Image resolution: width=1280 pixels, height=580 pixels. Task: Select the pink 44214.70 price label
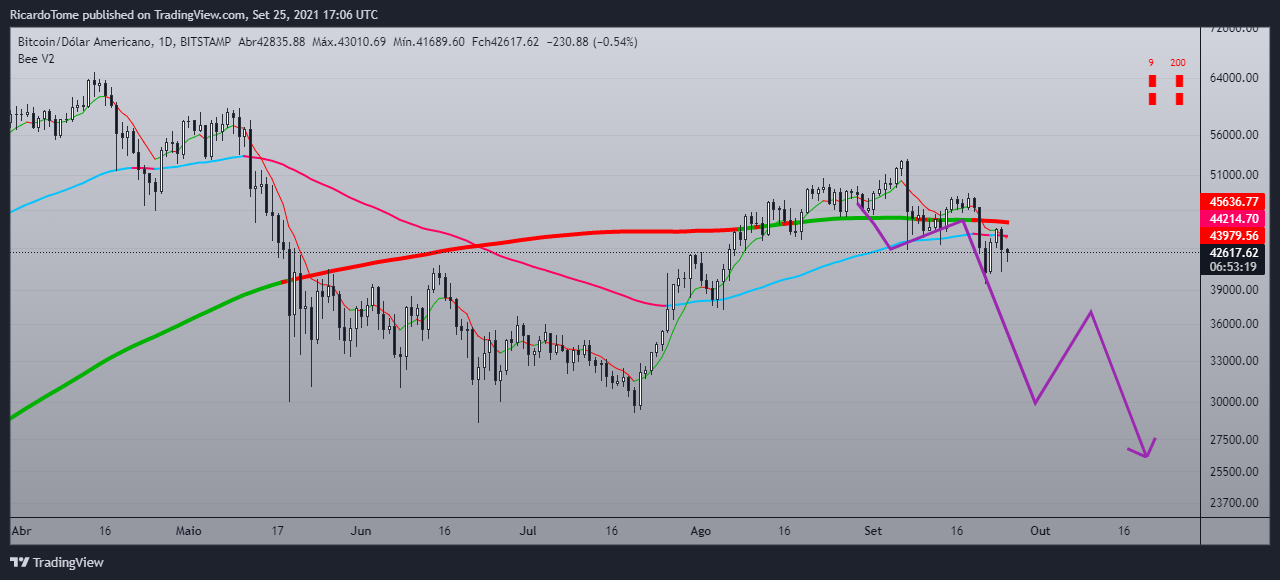(1233, 218)
